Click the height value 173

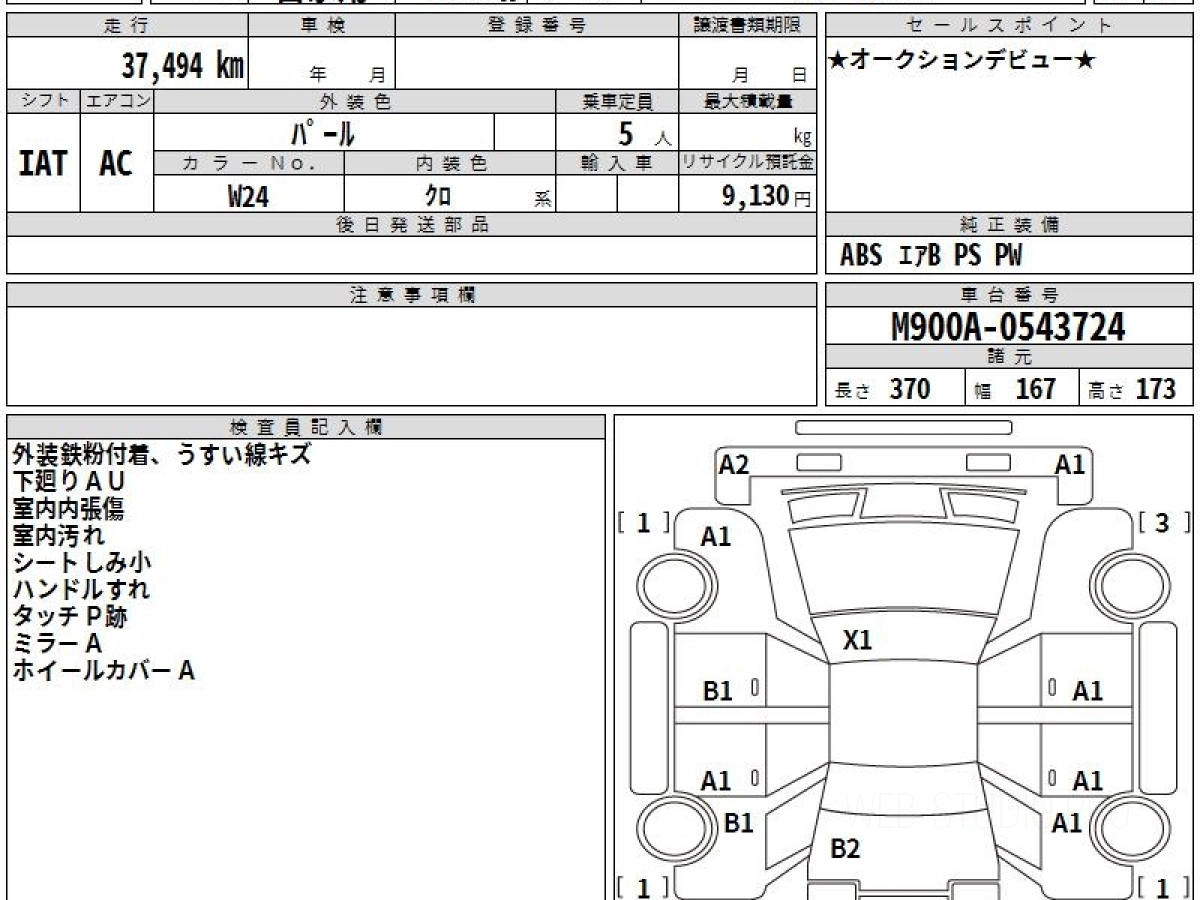[1155, 389]
